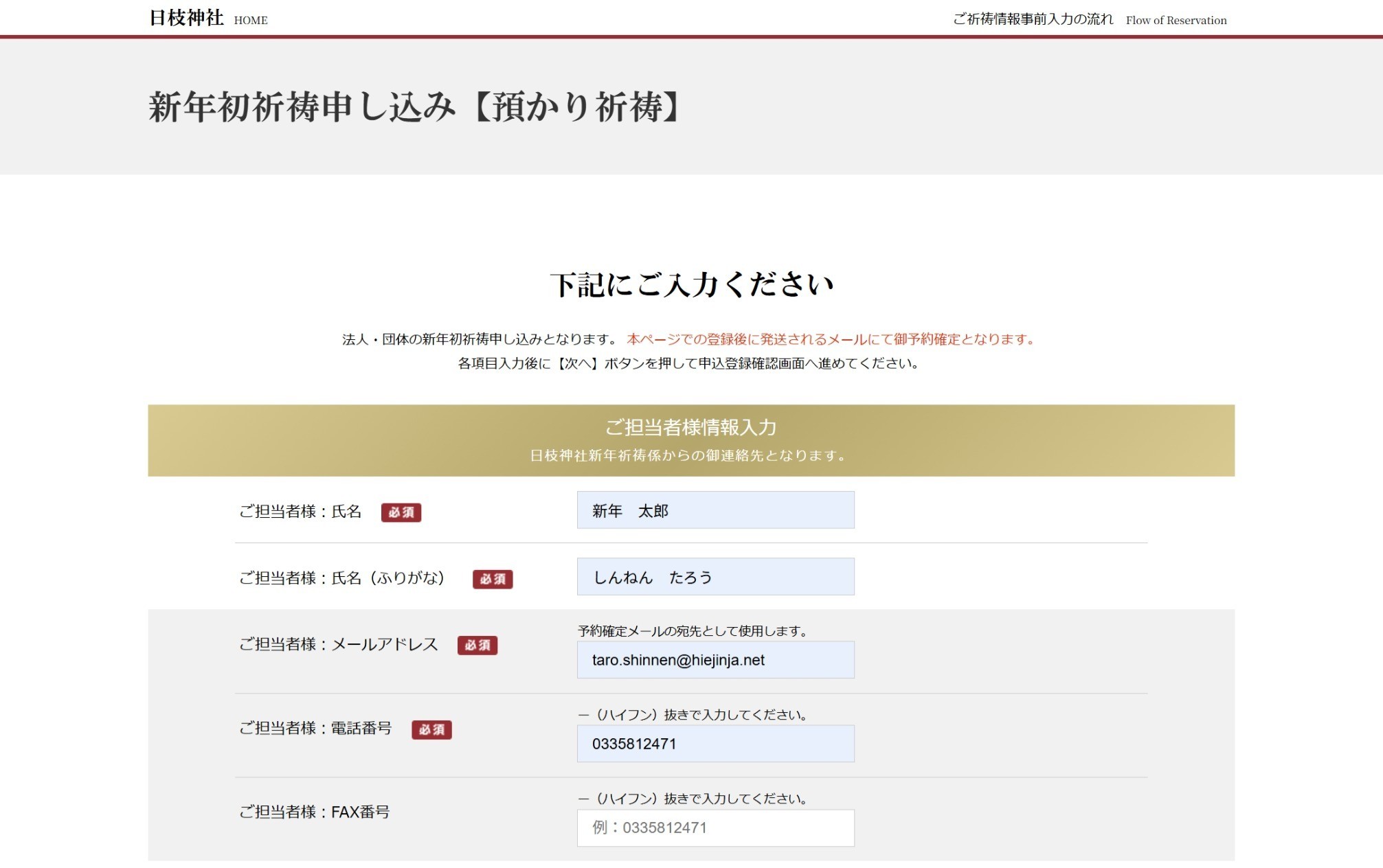Click the 日枝神社 site logo

186,18
